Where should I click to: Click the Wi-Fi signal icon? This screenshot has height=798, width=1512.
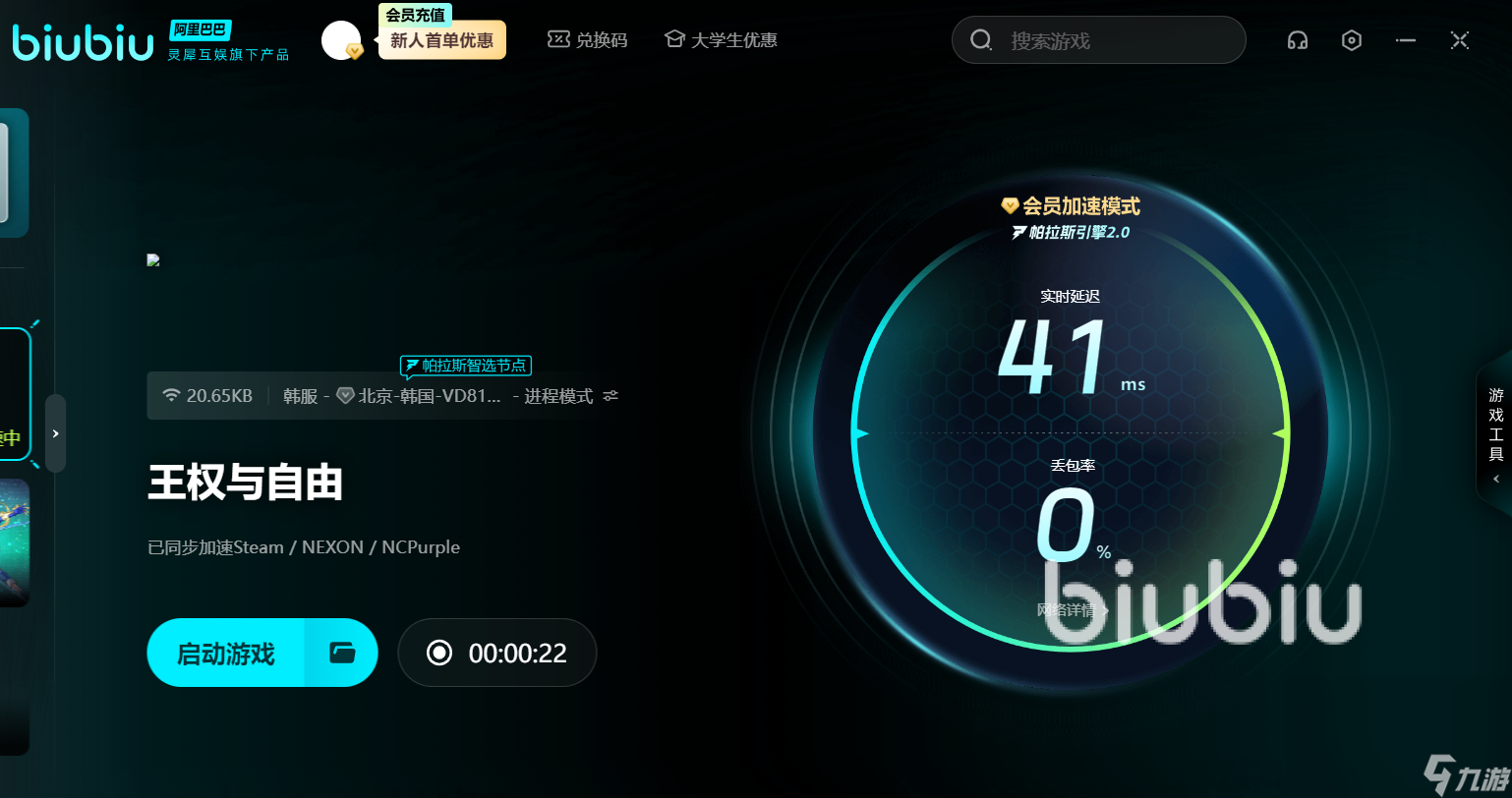pyautogui.click(x=172, y=395)
